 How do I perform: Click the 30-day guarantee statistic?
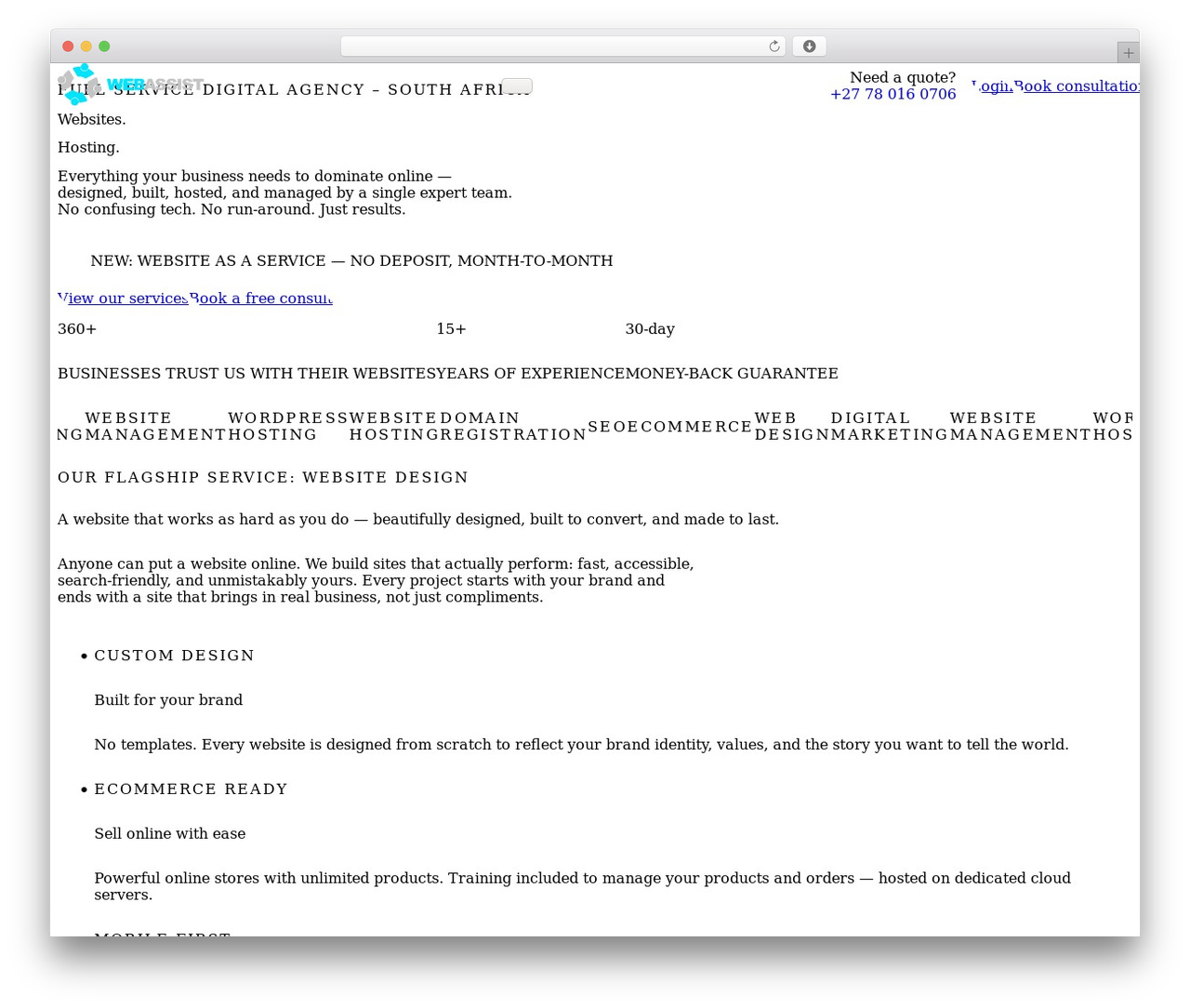tap(650, 329)
